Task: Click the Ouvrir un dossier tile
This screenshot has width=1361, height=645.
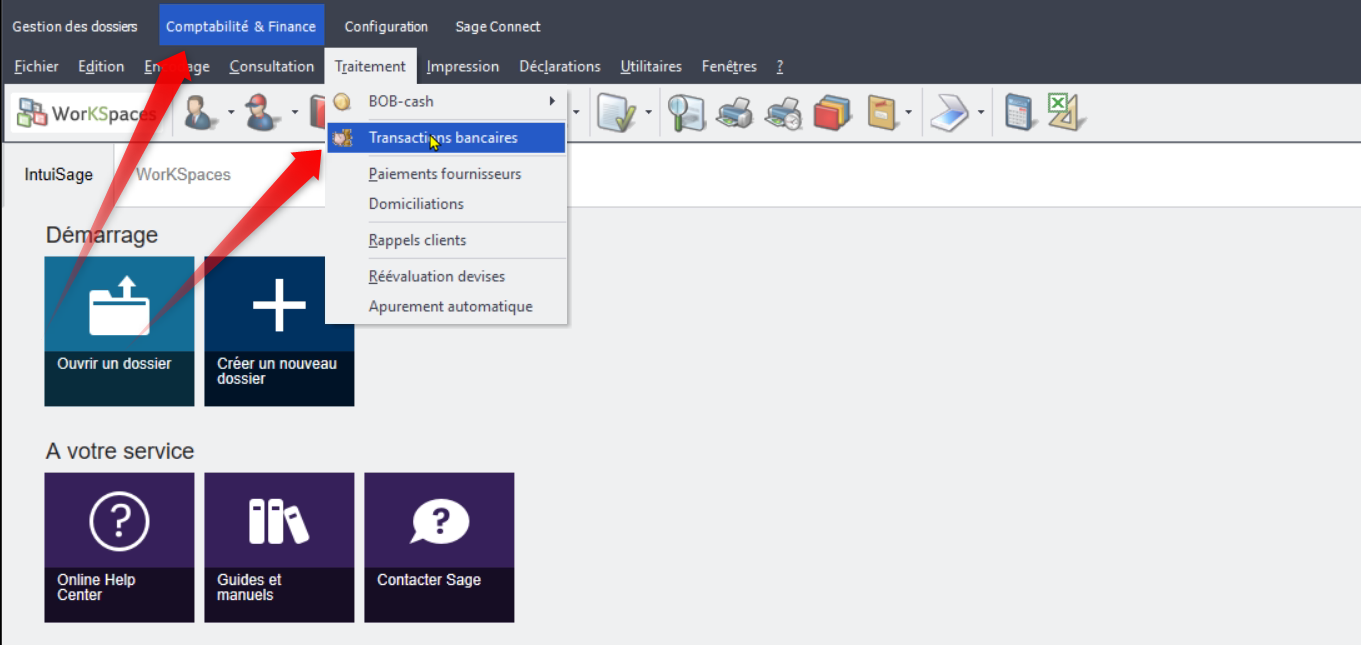Action: [x=119, y=331]
